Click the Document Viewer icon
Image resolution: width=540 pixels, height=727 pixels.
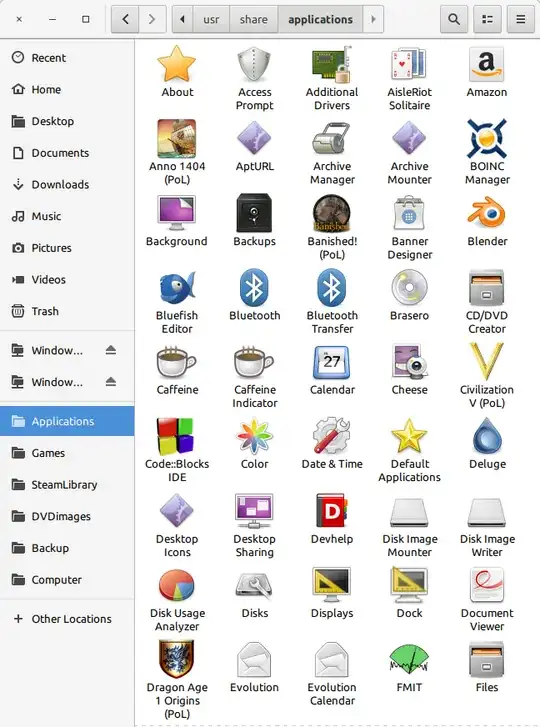[x=486, y=585]
